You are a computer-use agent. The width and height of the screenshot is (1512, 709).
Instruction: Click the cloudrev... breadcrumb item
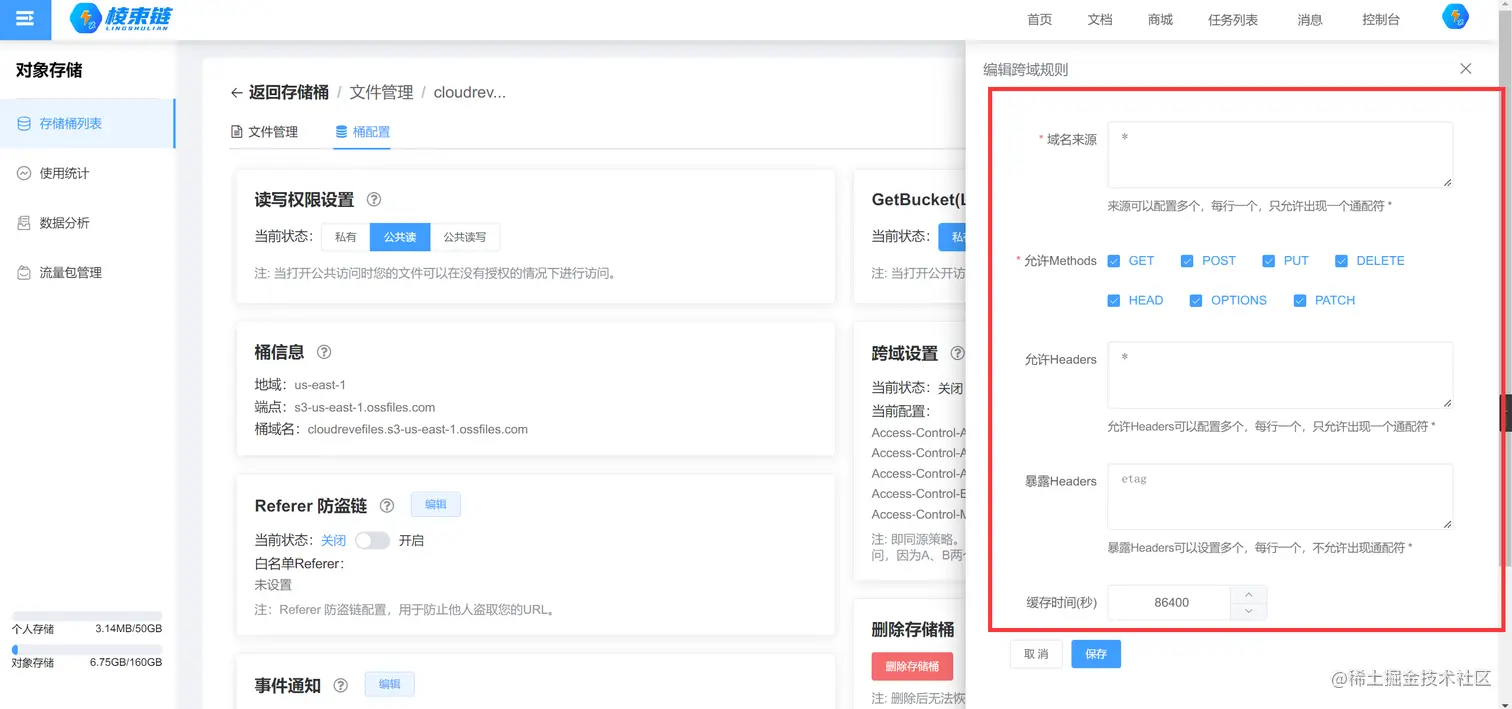coord(470,92)
